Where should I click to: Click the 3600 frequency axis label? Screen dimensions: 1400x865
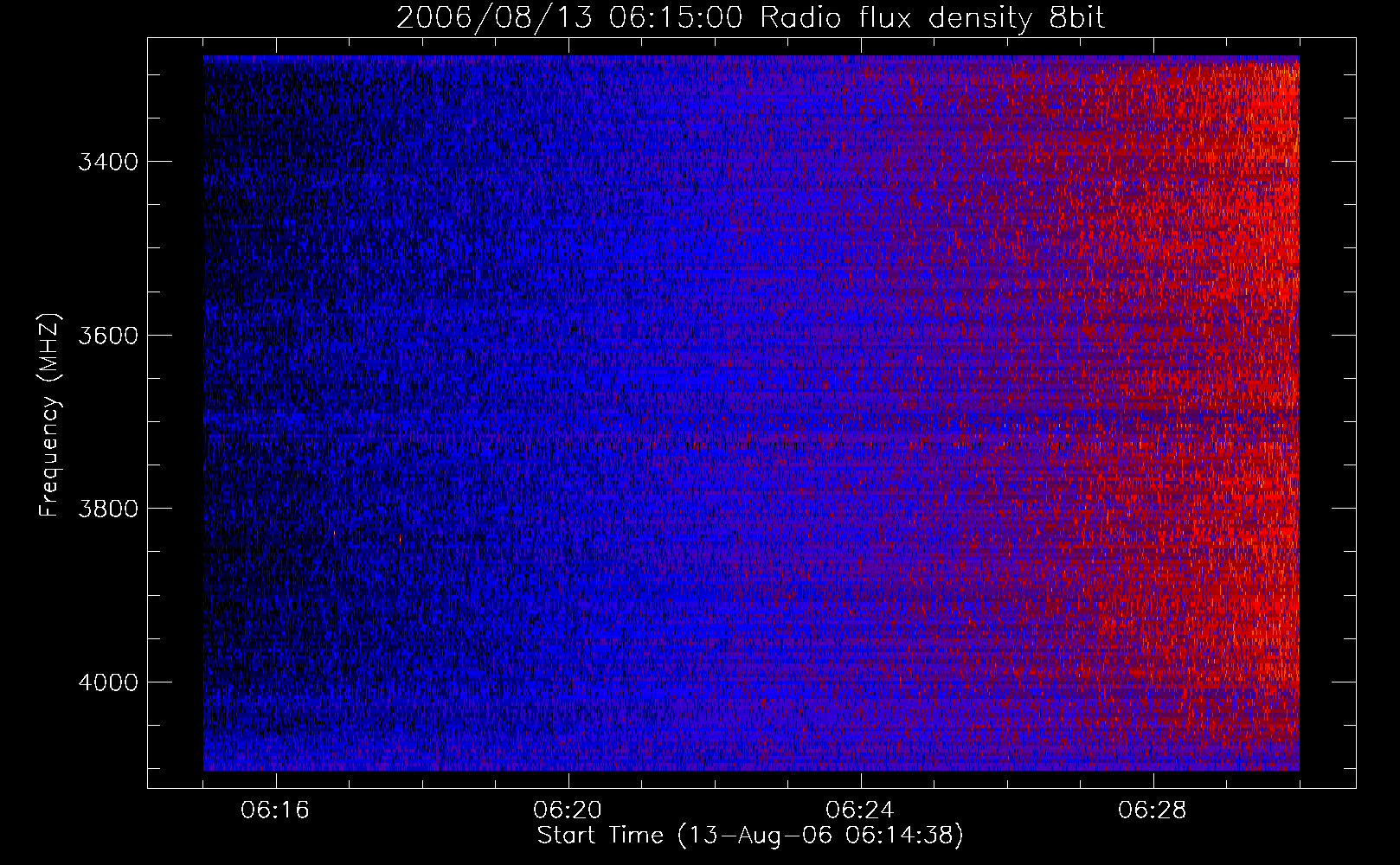click(x=108, y=336)
